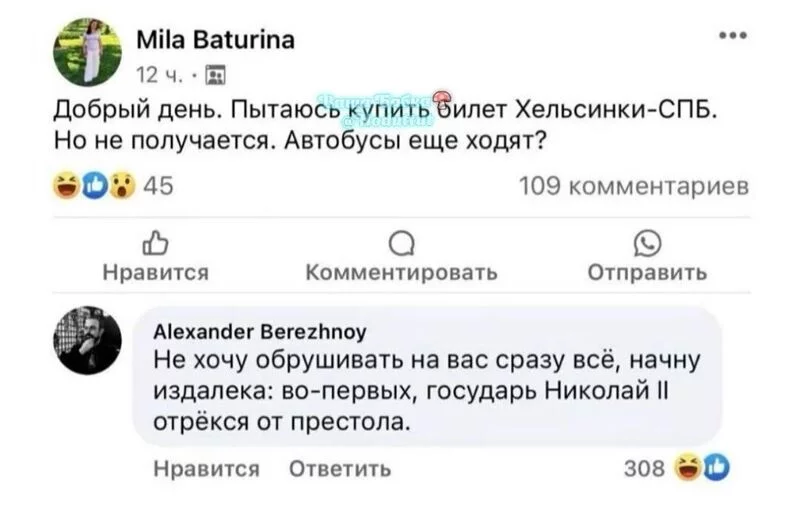
Task: View the comment's 308 reactions count
Action: point(639,468)
